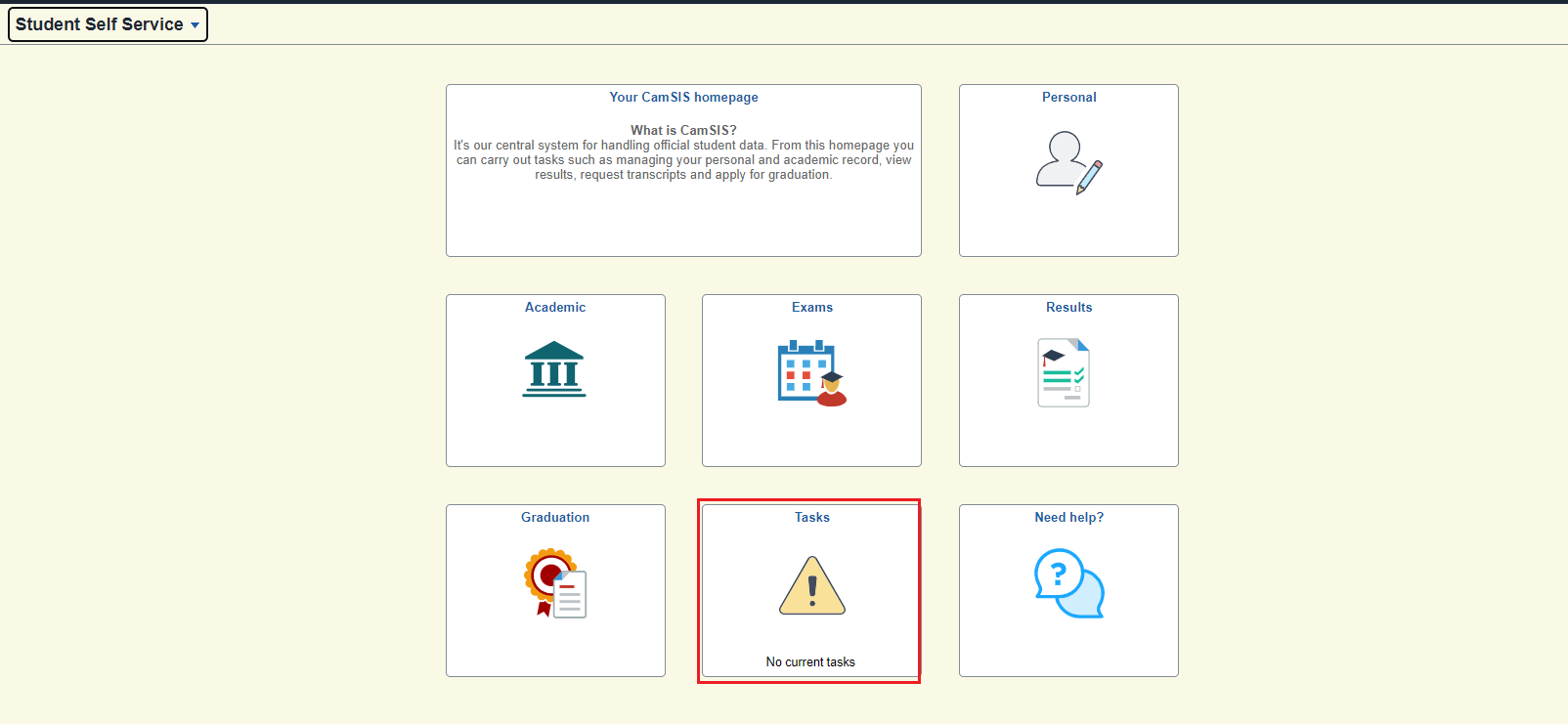Screen dimensions: 1568x724
Task: Click the Your CamSIS homepage heading
Action: click(684, 98)
